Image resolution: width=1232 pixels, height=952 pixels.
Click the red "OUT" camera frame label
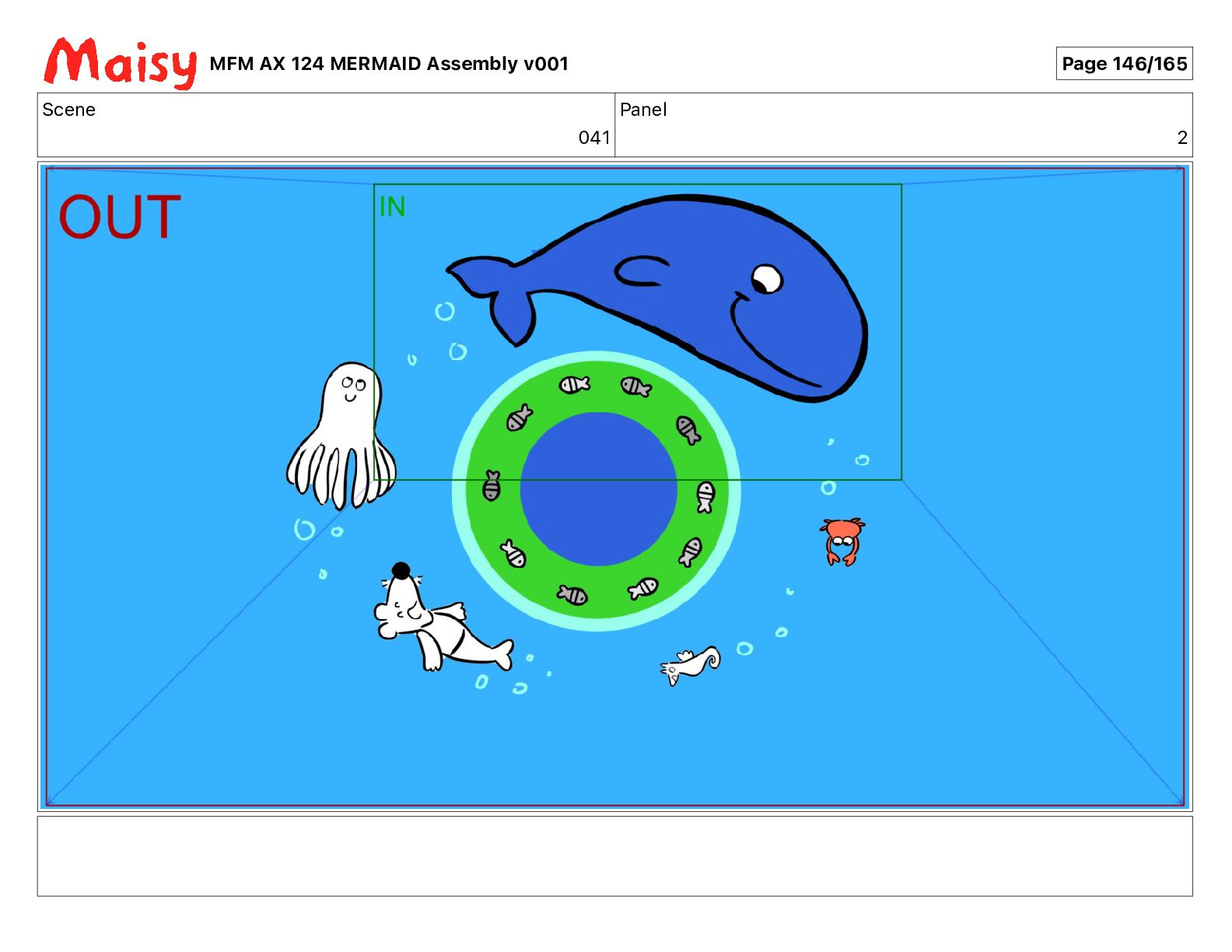(120, 217)
